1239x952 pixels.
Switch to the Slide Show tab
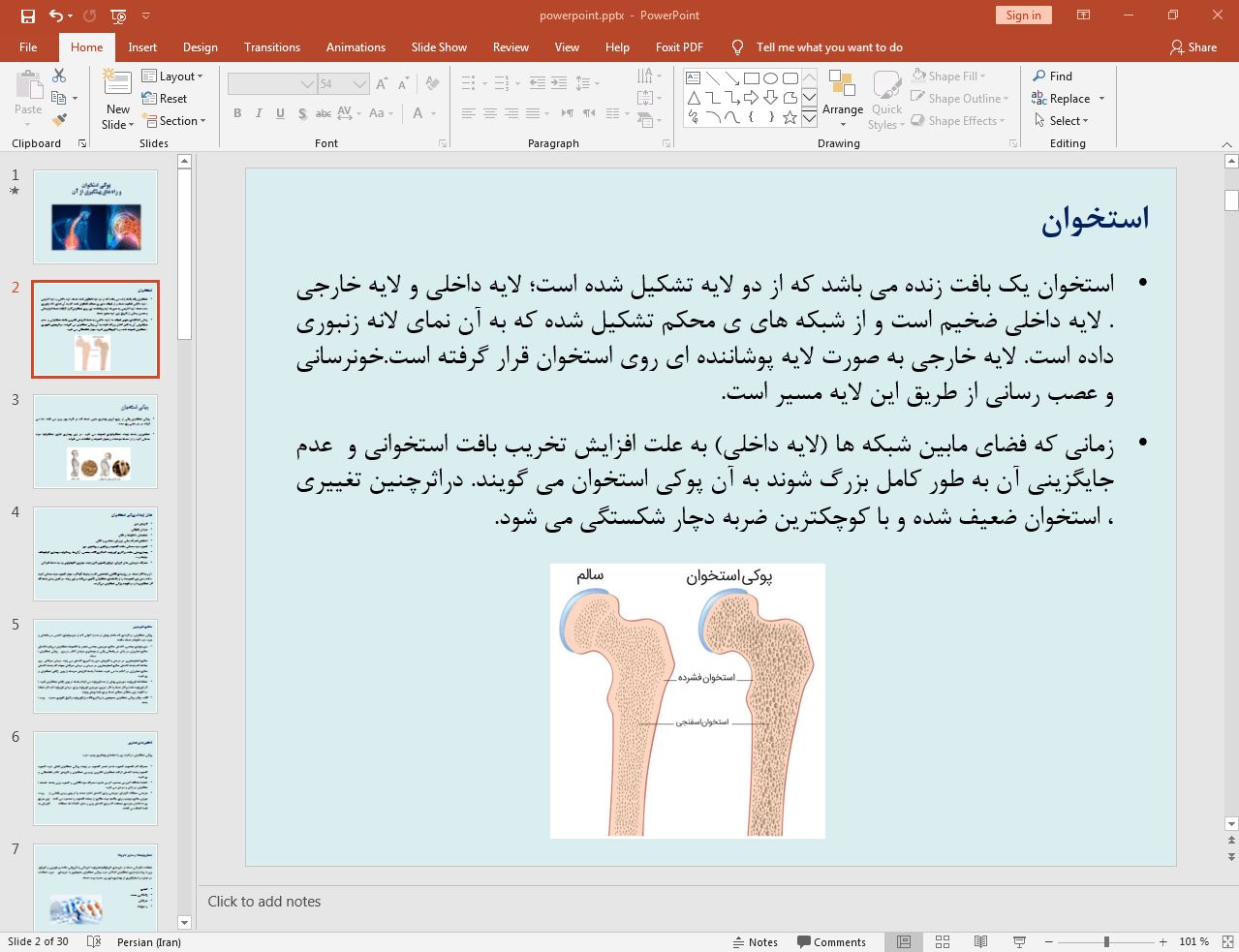(x=439, y=47)
